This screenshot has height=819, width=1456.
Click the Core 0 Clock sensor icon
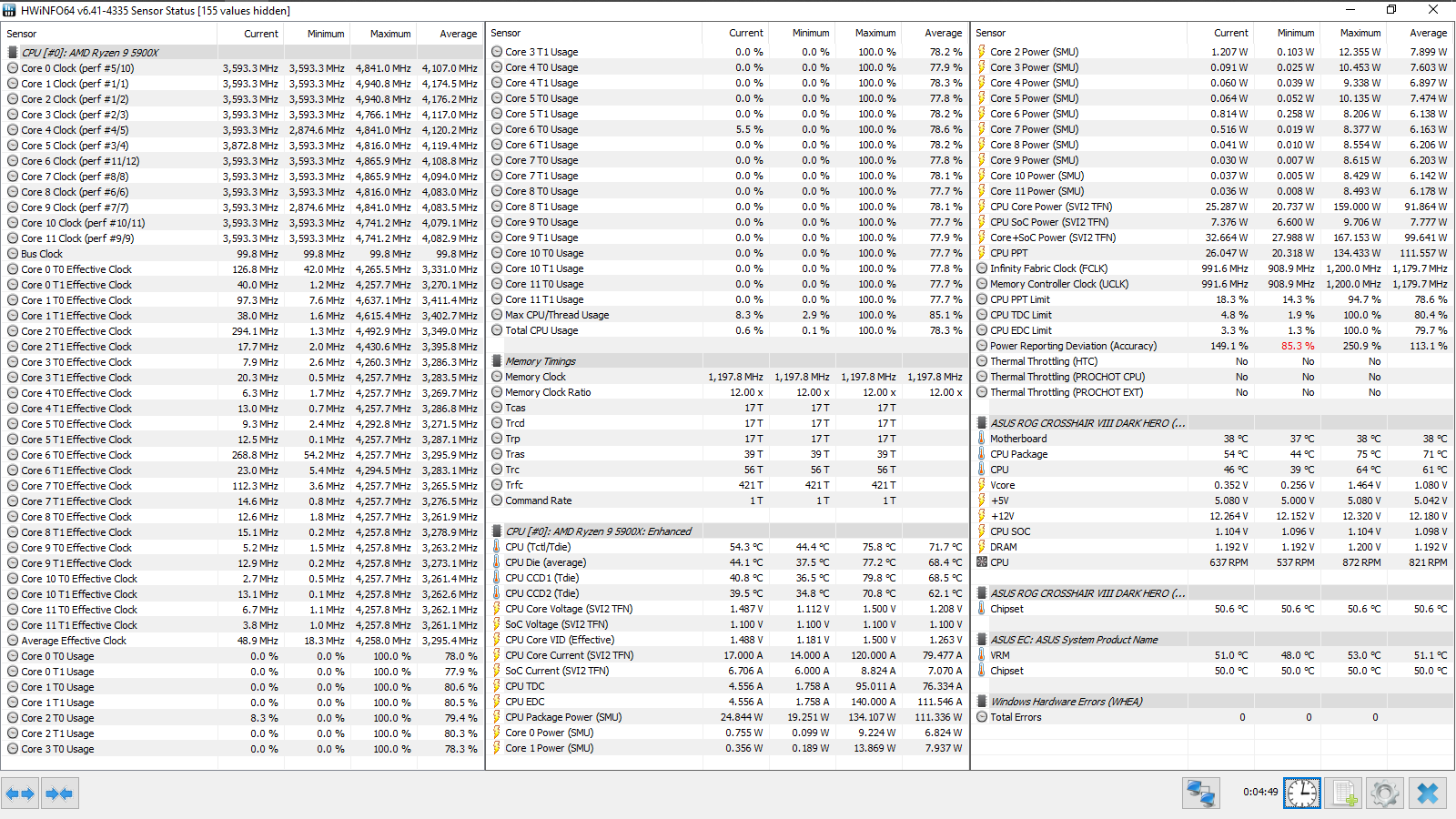13,68
